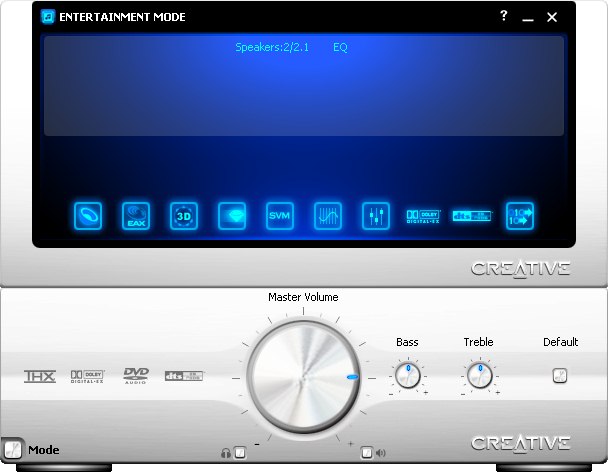Click the Treble knob
Screen dimensions: 608x472
(479, 376)
